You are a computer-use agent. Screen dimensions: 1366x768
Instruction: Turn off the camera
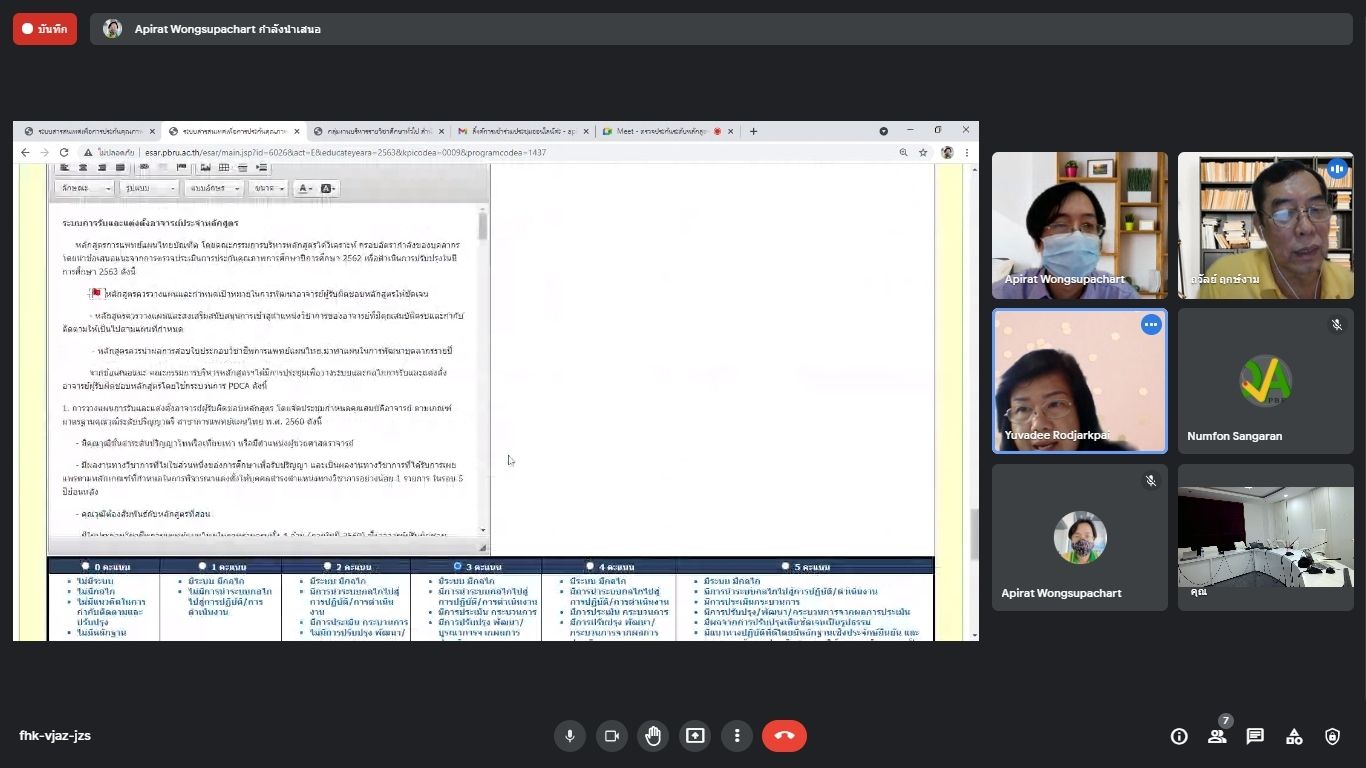[x=611, y=736]
